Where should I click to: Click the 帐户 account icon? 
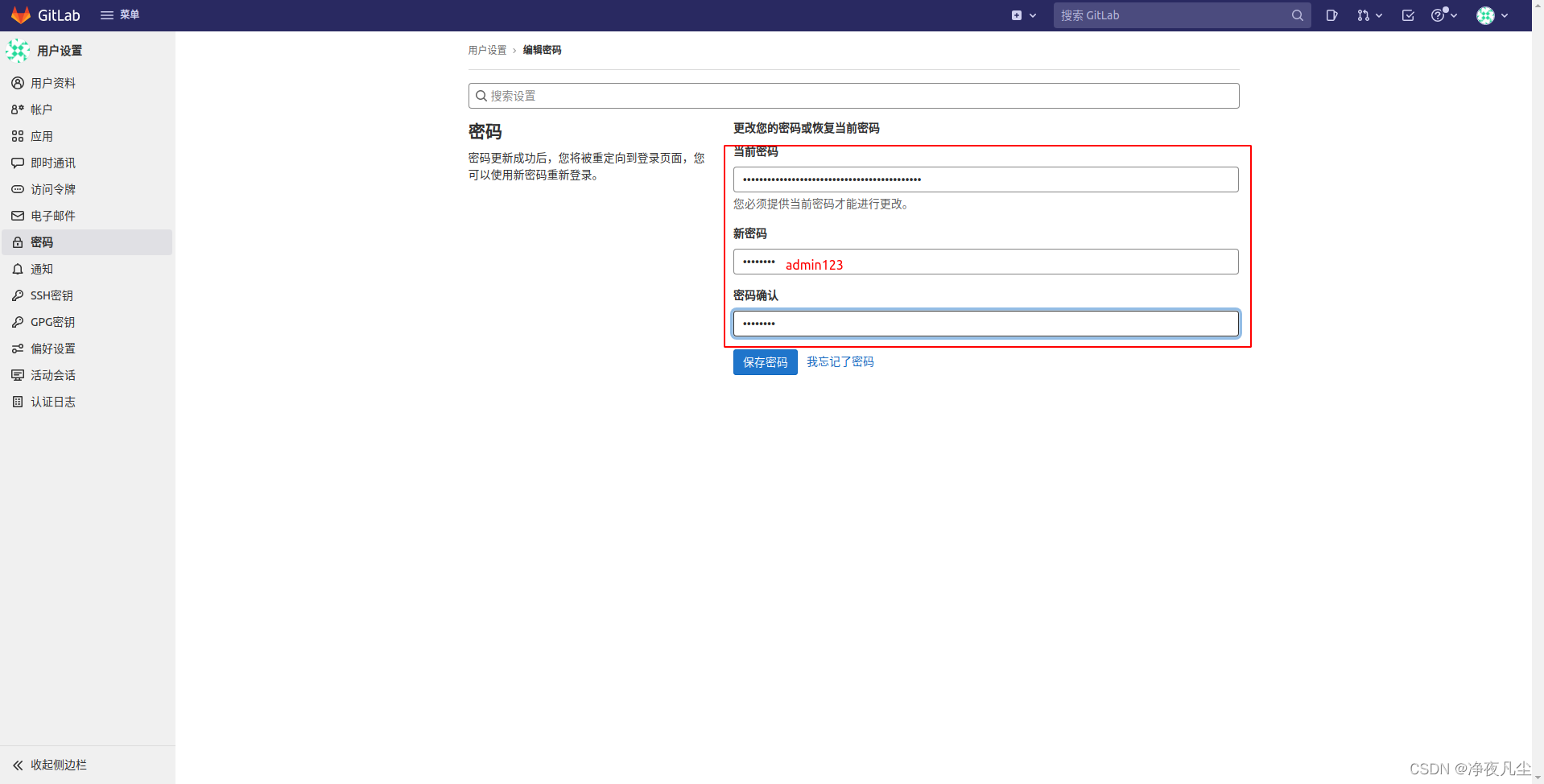coord(18,109)
